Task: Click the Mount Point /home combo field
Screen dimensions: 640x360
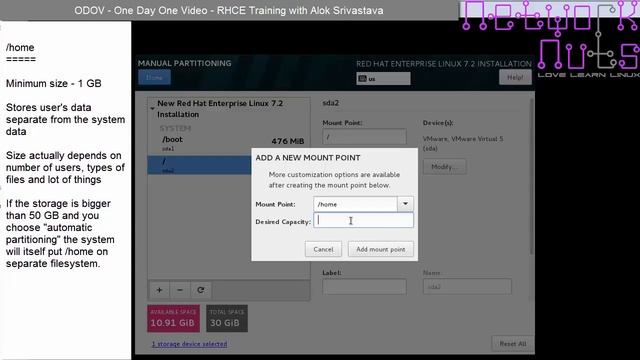Action: [x=355, y=204]
